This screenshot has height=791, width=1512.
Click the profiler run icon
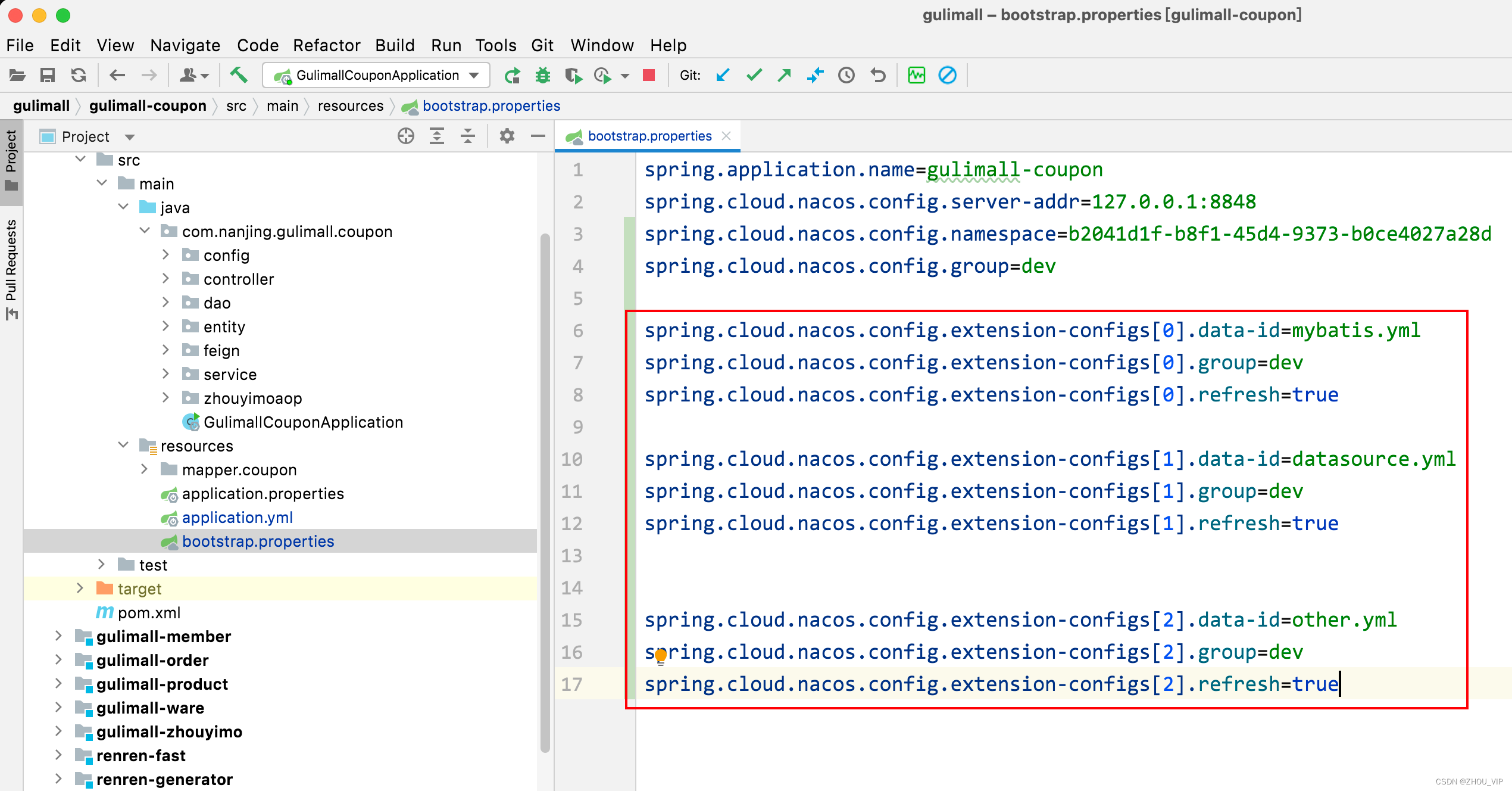[x=602, y=75]
